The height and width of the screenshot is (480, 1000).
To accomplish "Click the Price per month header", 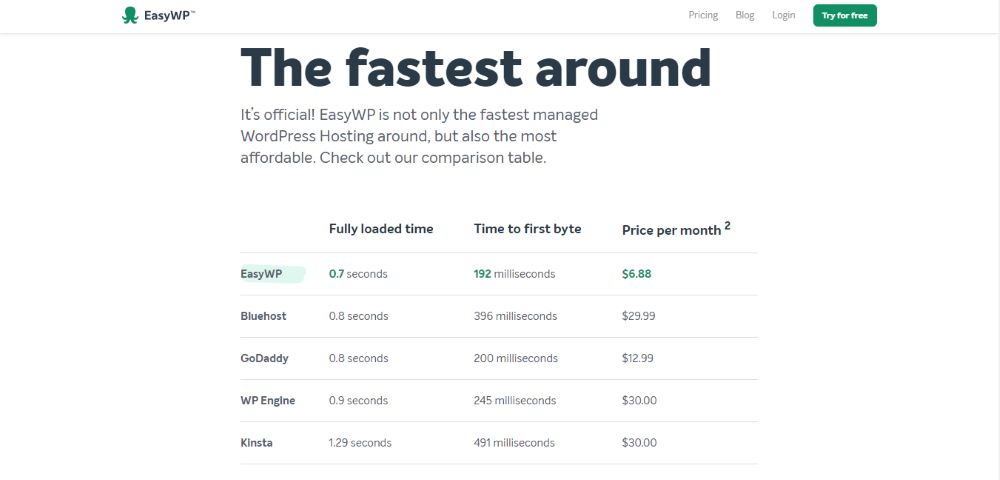I will [x=672, y=230].
